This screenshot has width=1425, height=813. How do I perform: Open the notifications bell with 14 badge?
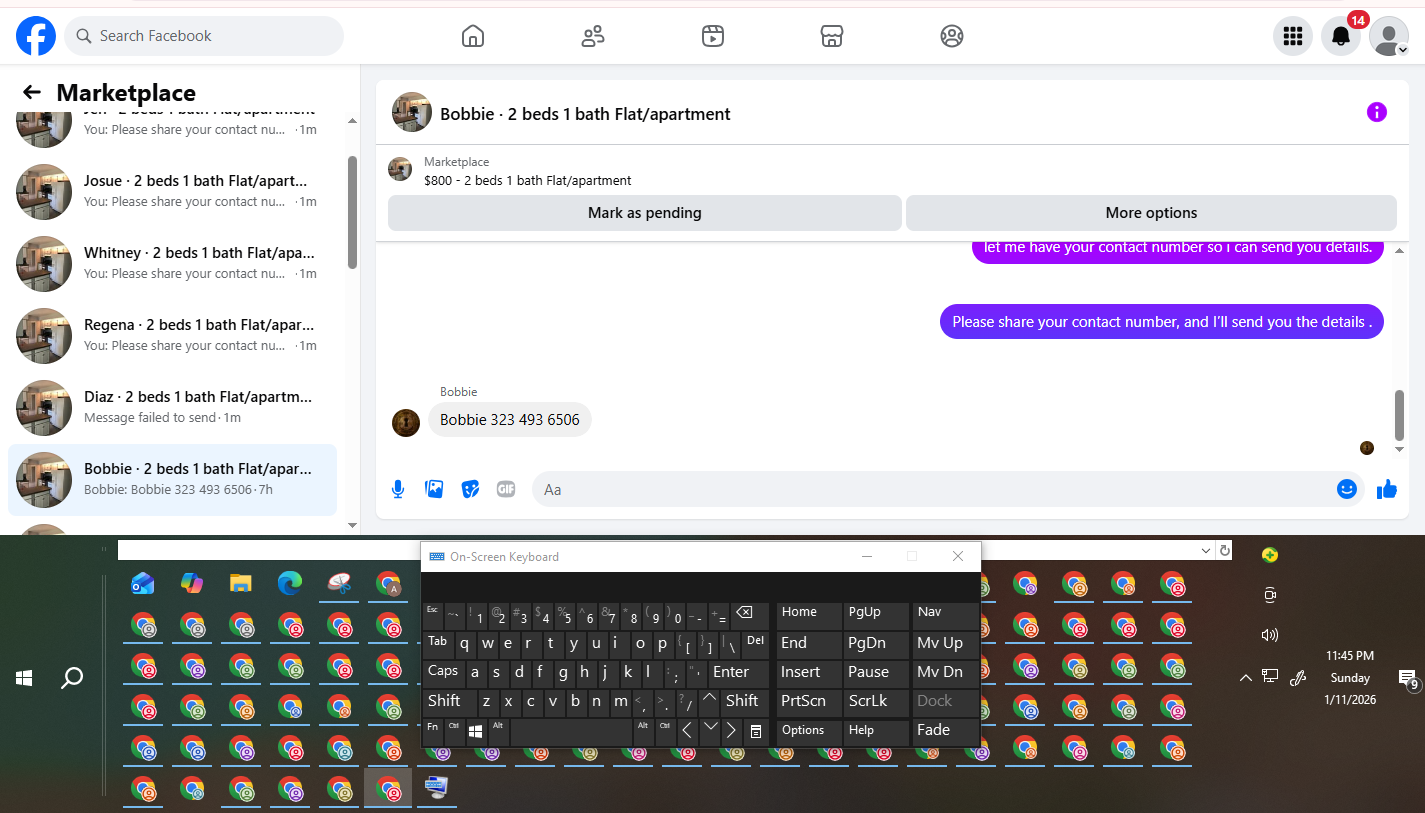click(x=1341, y=36)
